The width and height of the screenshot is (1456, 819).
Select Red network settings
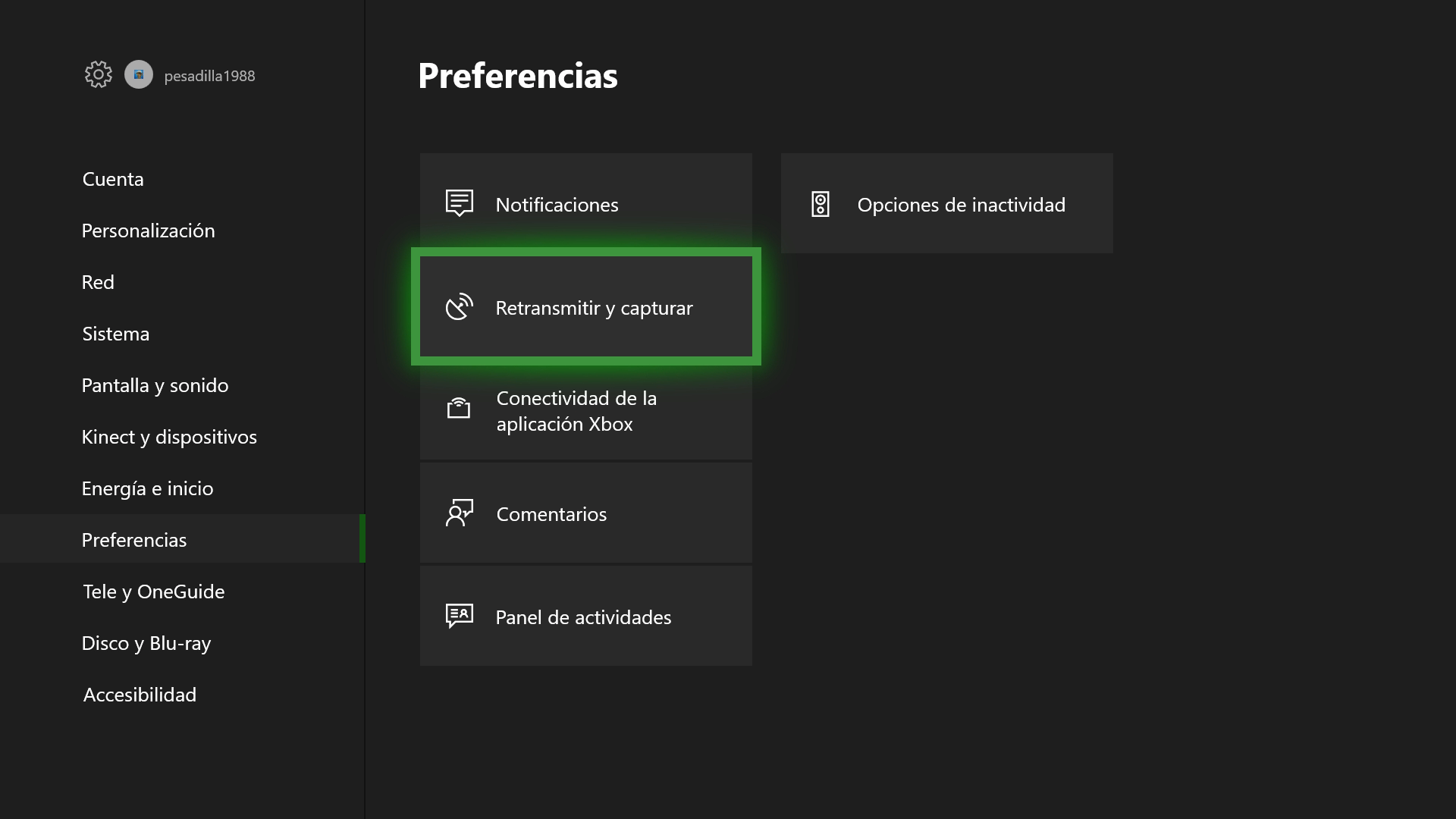click(98, 282)
